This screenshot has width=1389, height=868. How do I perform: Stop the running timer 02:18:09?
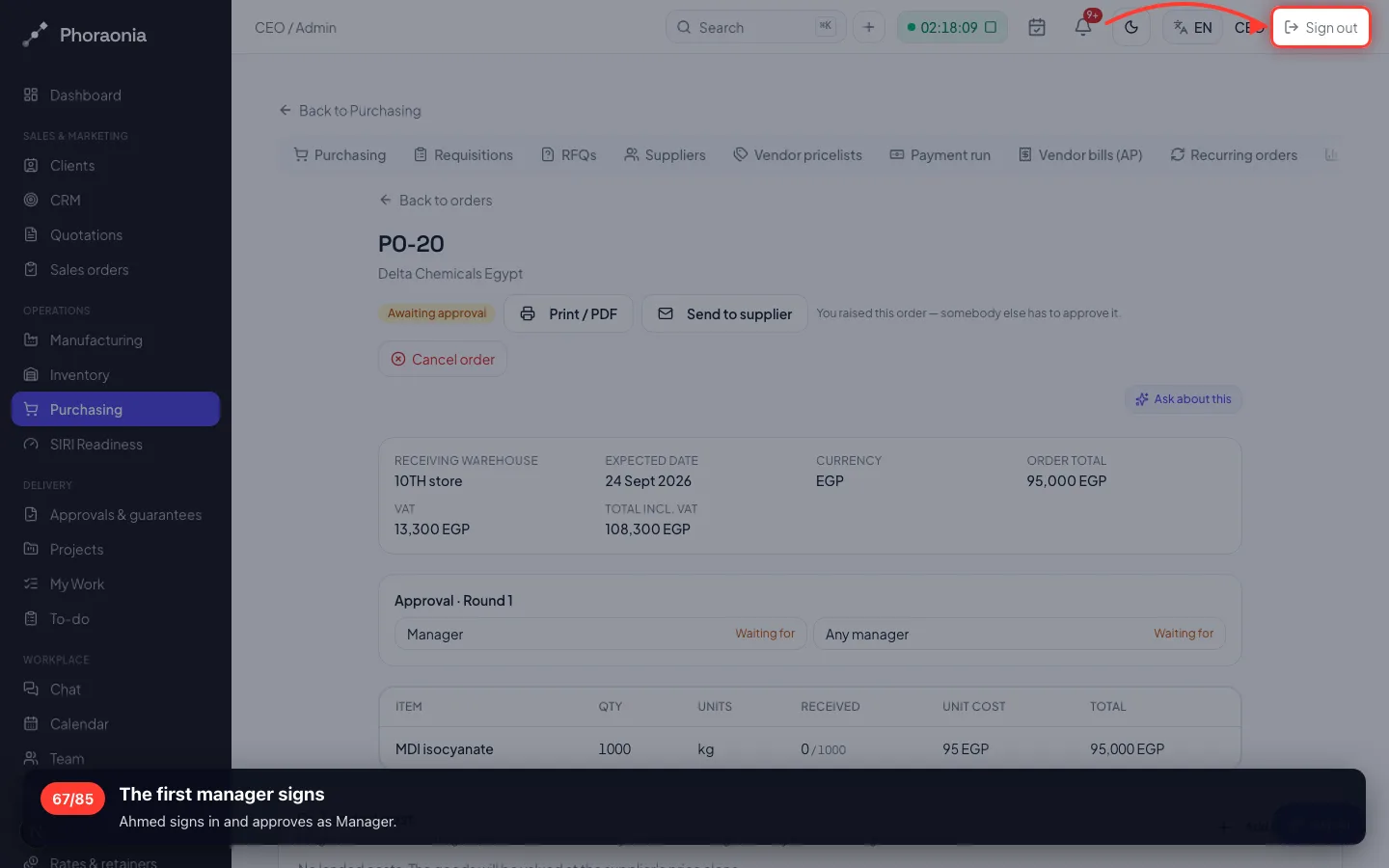point(991,27)
